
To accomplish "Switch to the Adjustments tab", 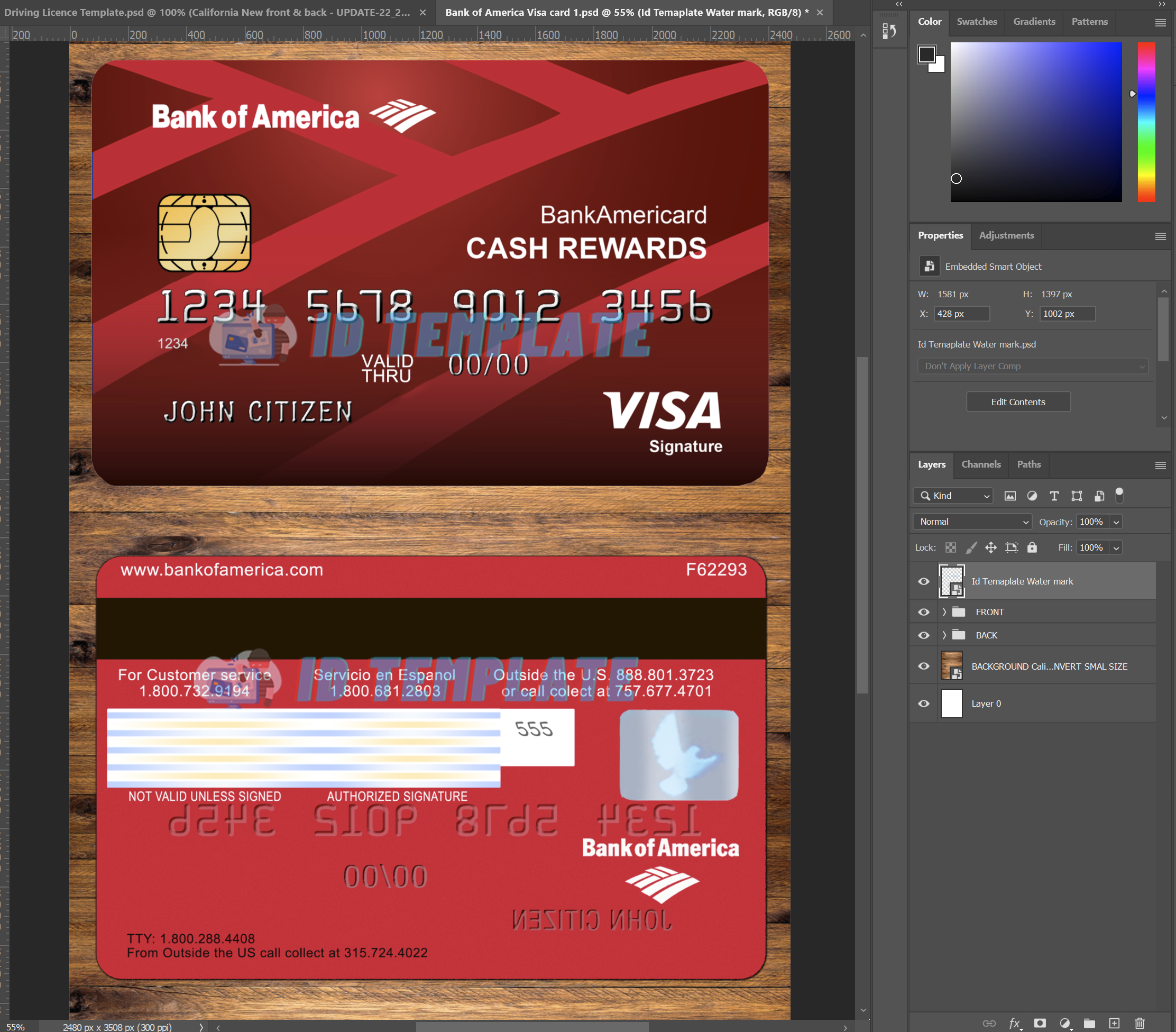I will coord(1006,235).
